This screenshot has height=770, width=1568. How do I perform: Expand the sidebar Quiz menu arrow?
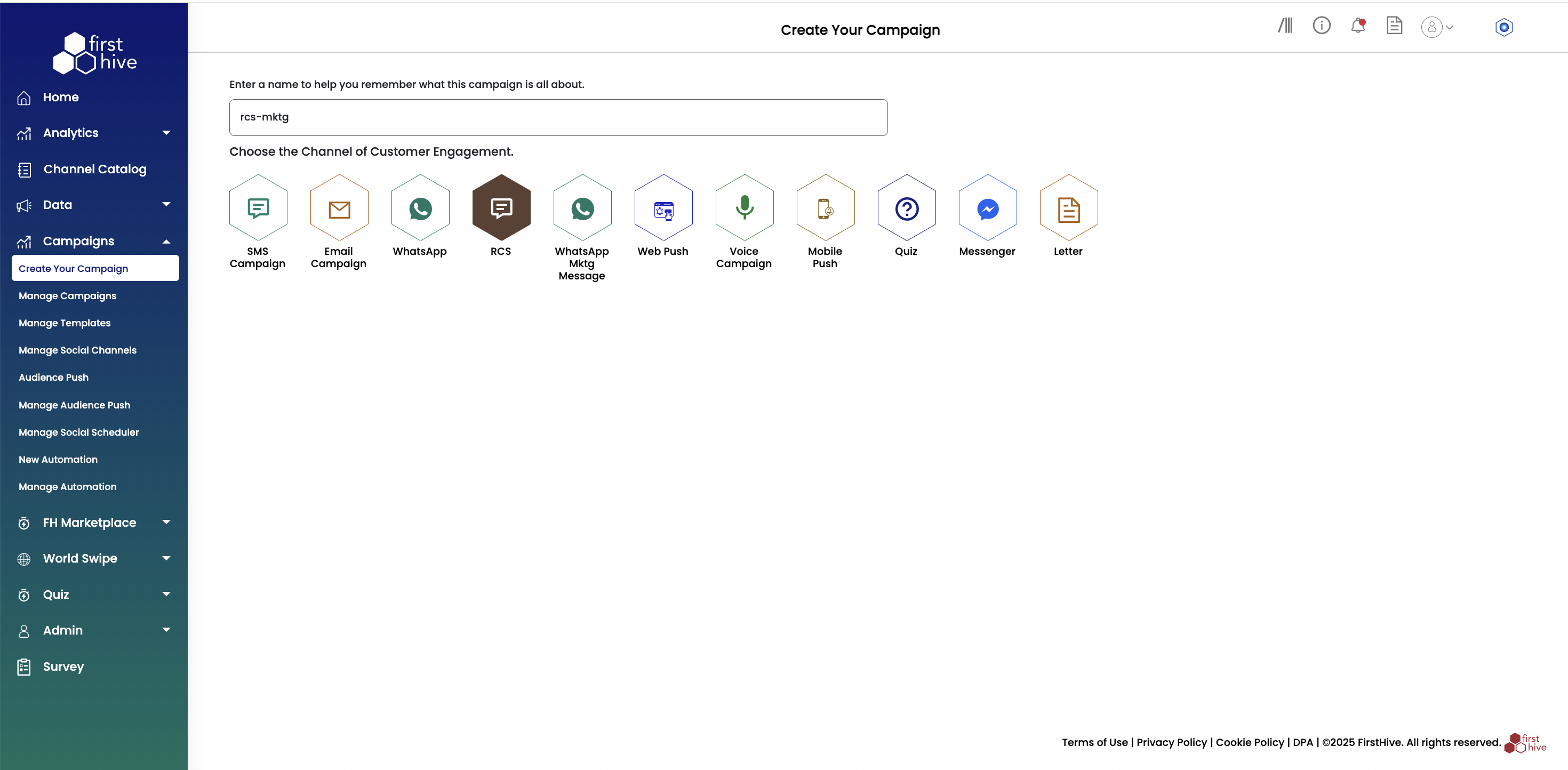point(166,594)
